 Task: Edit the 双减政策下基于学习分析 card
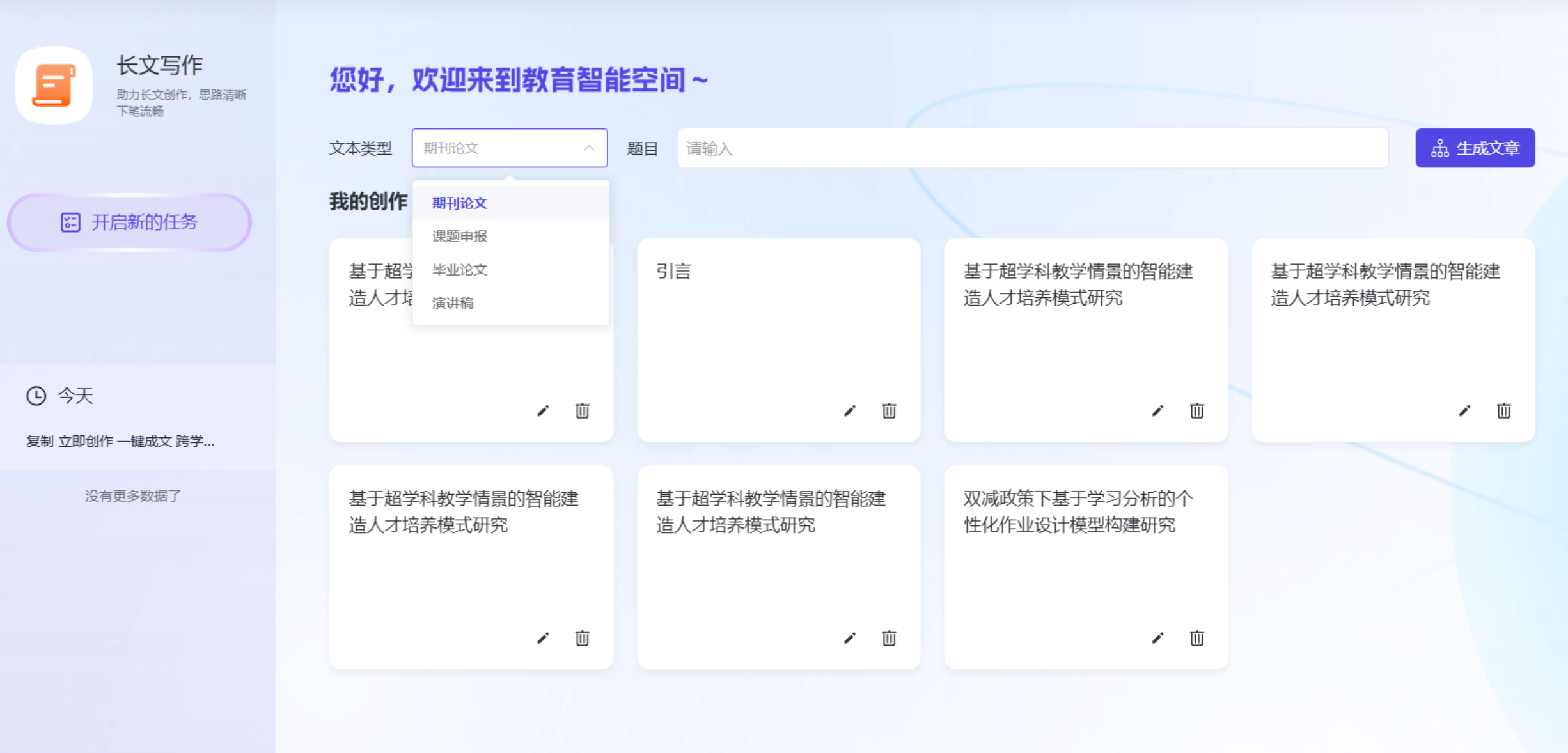[x=1157, y=638]
